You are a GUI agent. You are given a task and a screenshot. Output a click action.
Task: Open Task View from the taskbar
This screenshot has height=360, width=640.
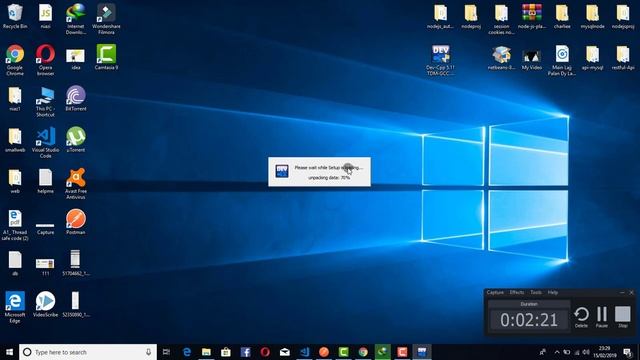click(x=166, y=352)
